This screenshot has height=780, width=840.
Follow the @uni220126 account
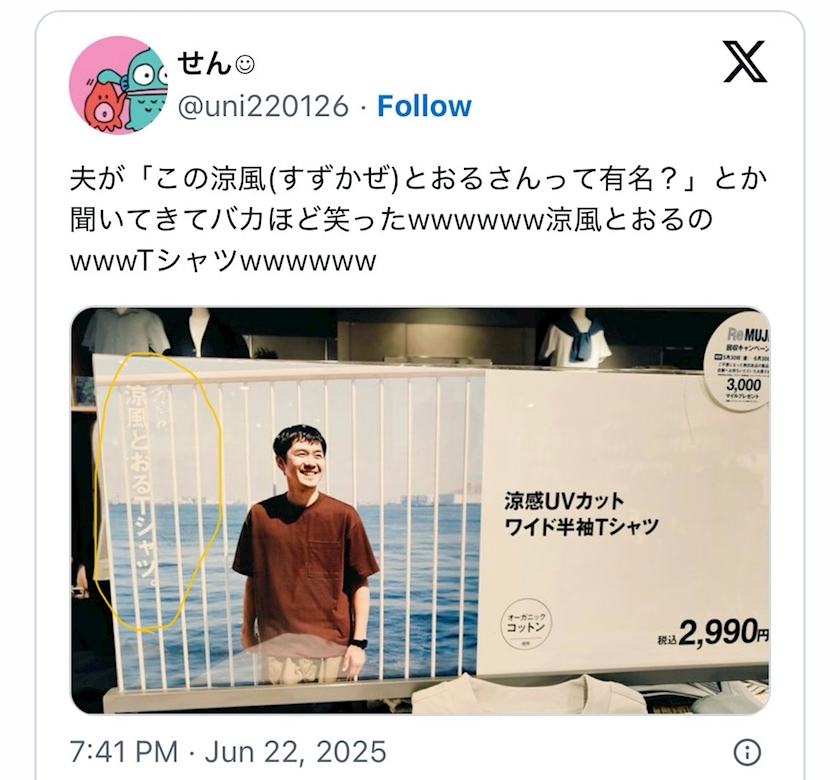point(424,106)
